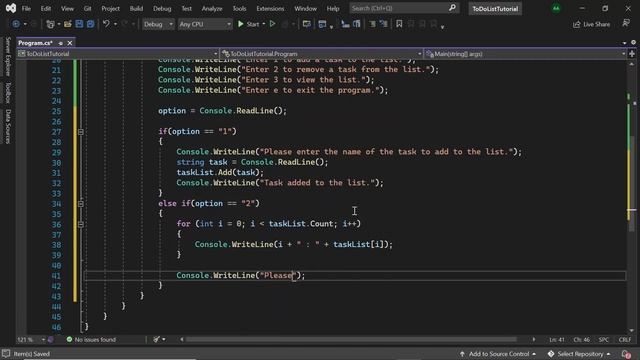Collapse the if(option == "1") block
The image size is (640, 360).
[80, 132]
